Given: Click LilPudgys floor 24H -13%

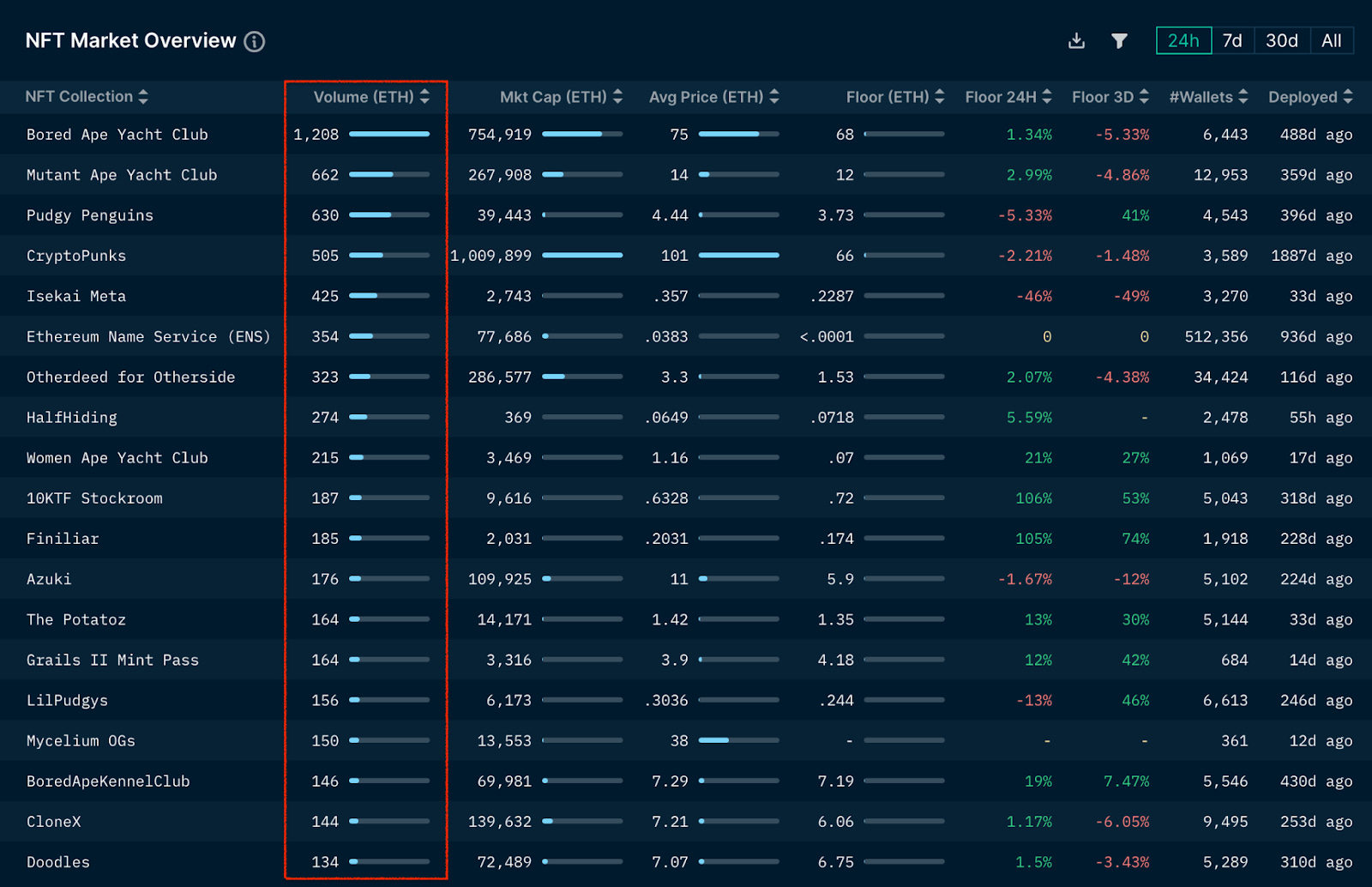Looking at the screenshot, I should coord(1034,700).
